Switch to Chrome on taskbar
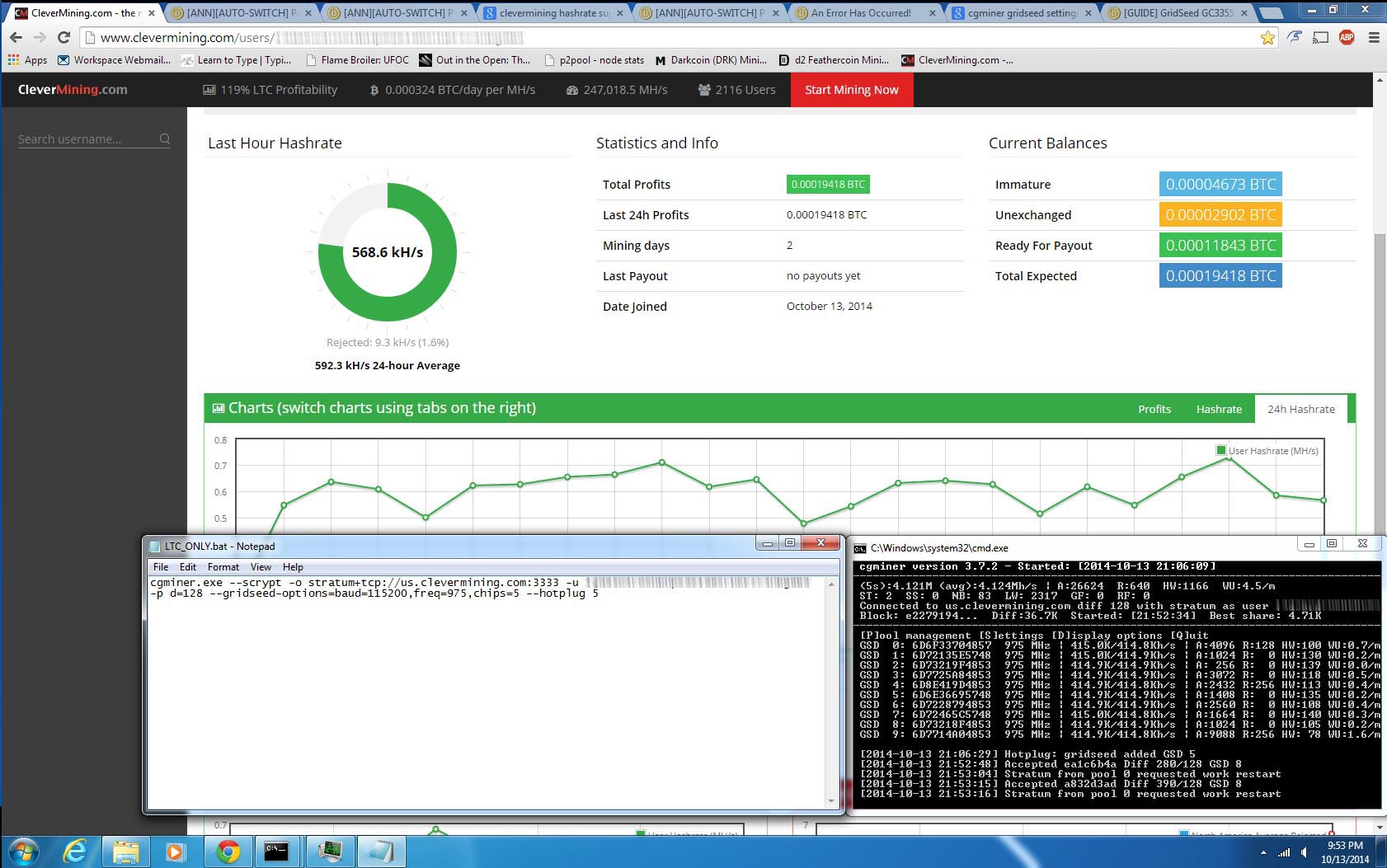Viewport: 1387px width, 868px height. coord(228,851)
